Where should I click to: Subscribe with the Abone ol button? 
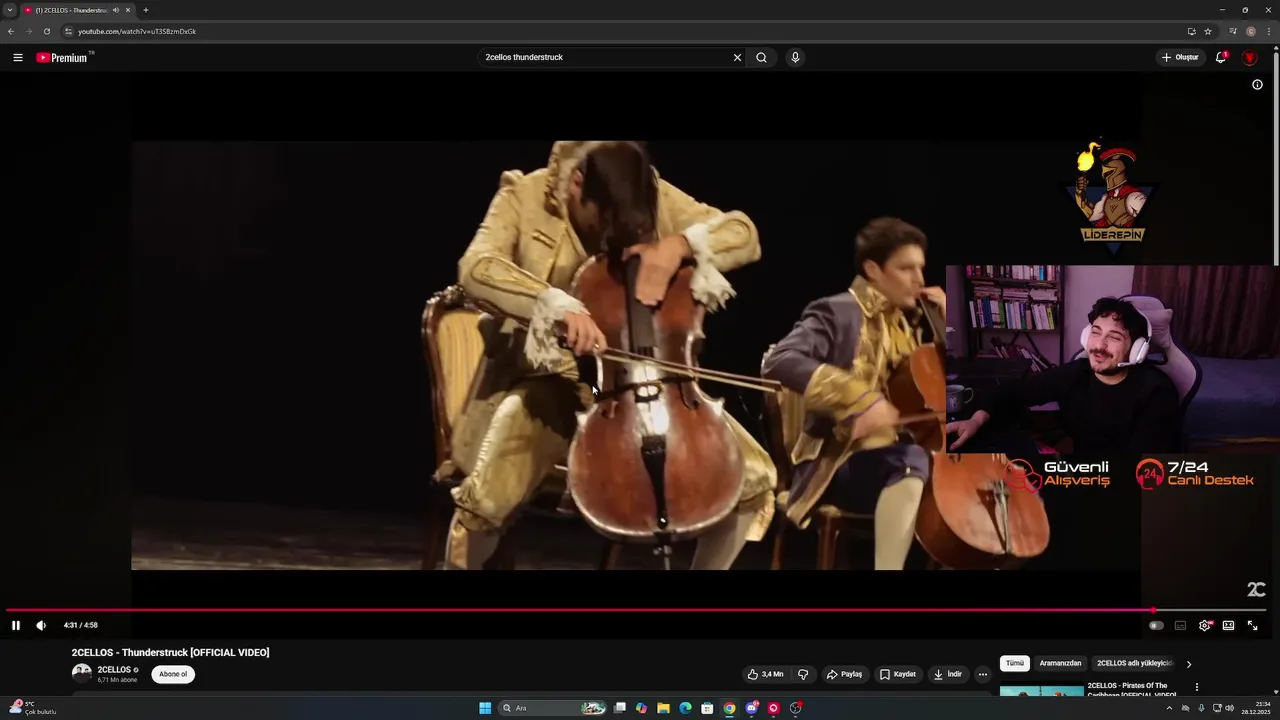coord(173,674)
